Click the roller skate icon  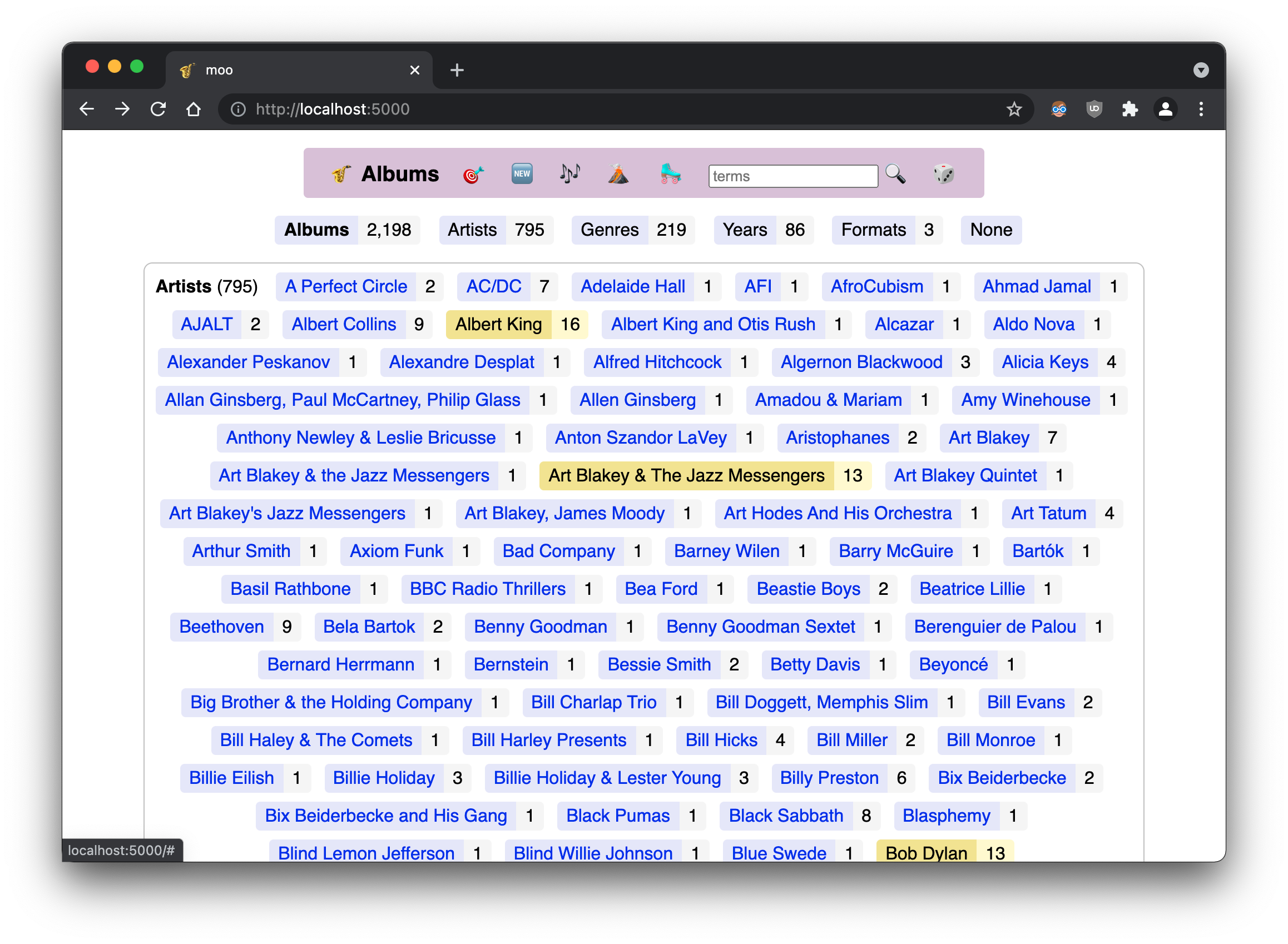tap(671, 173)
